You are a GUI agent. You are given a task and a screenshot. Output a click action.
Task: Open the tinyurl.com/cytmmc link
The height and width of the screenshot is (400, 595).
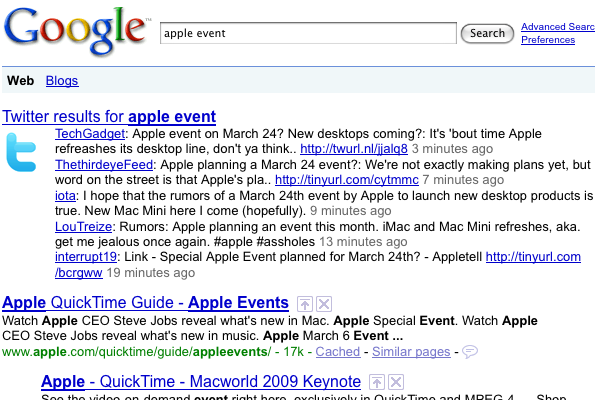pyautogui.click(x=347, y=180)
